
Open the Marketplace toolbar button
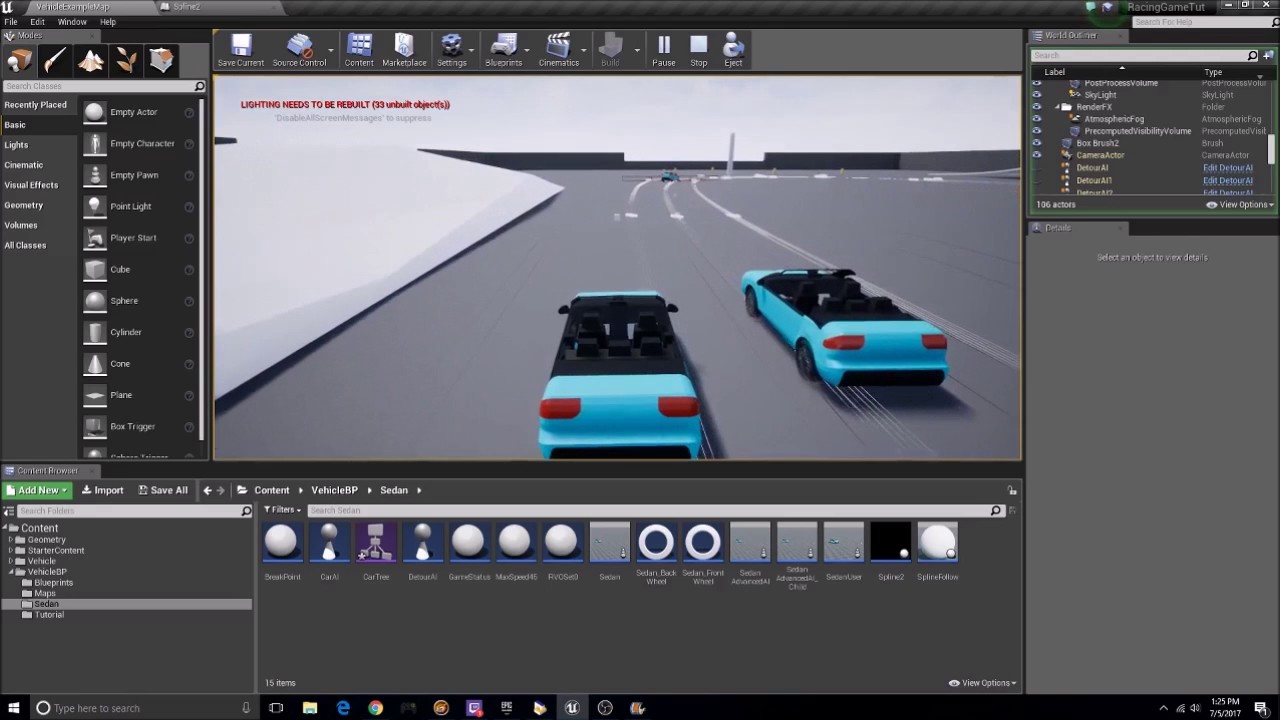[x=404, y=50]
